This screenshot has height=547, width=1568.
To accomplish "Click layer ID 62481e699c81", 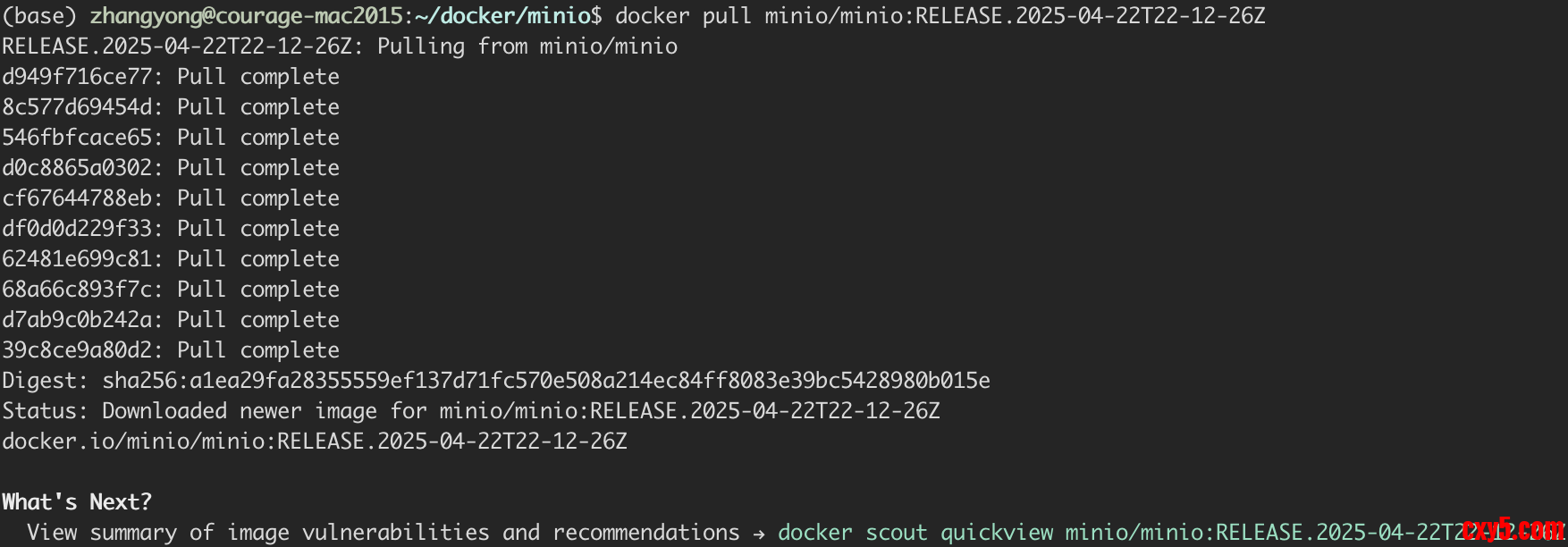I will pos(77,259).
